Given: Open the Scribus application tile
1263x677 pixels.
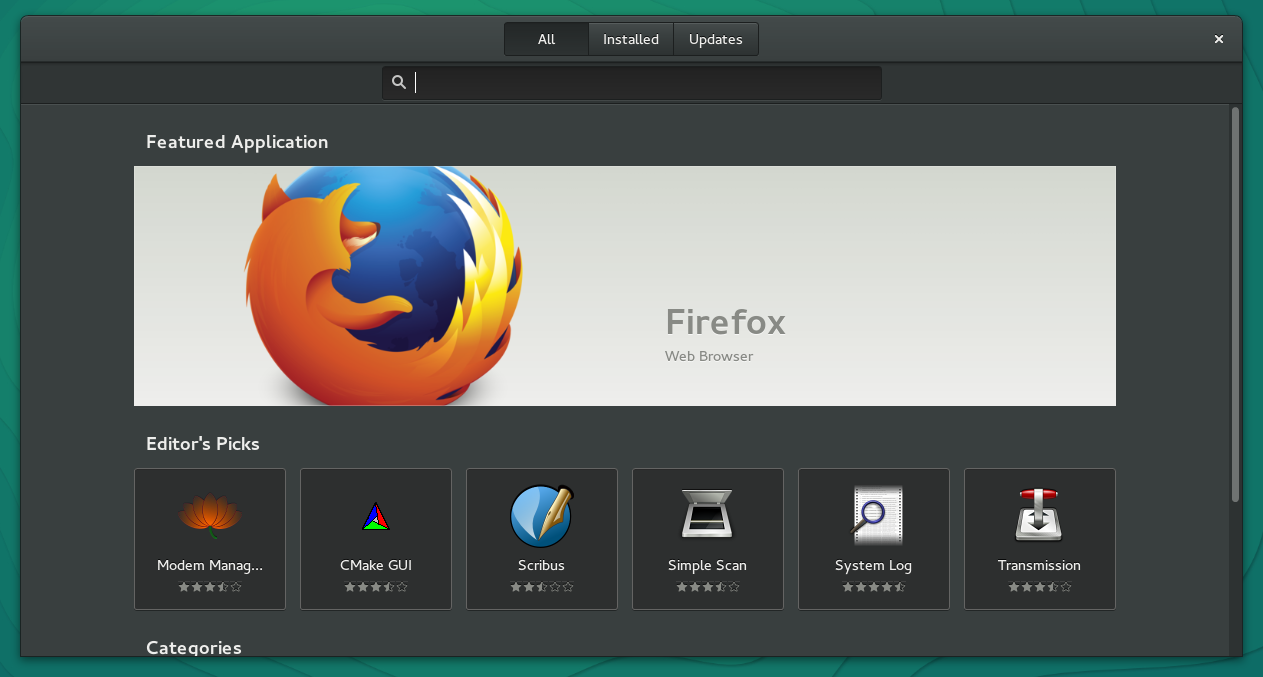Looking at the screenshot, I should [541, 515].
